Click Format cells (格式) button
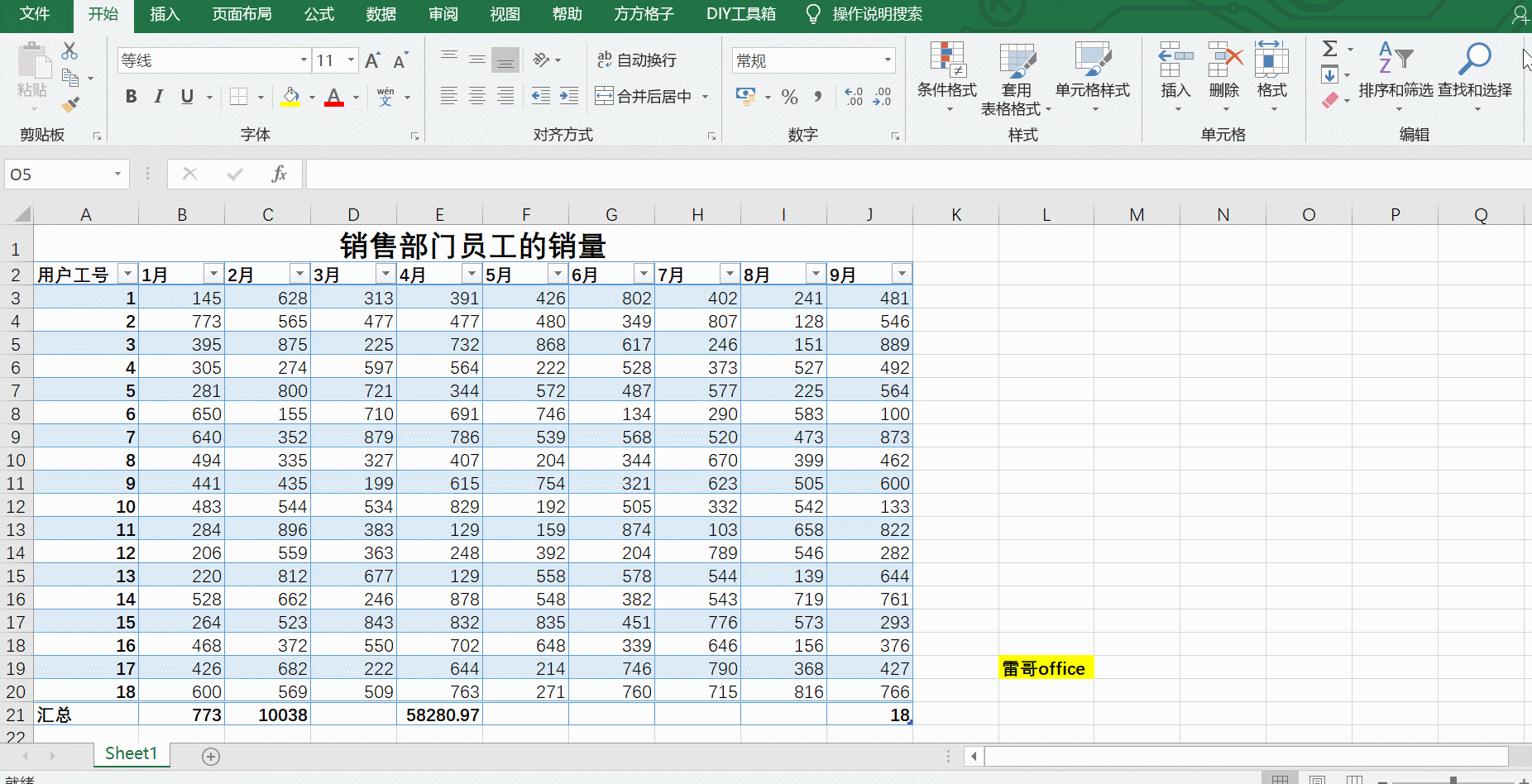The height and width of the screenshot is (784, 1532). (x=1272, y=77)
